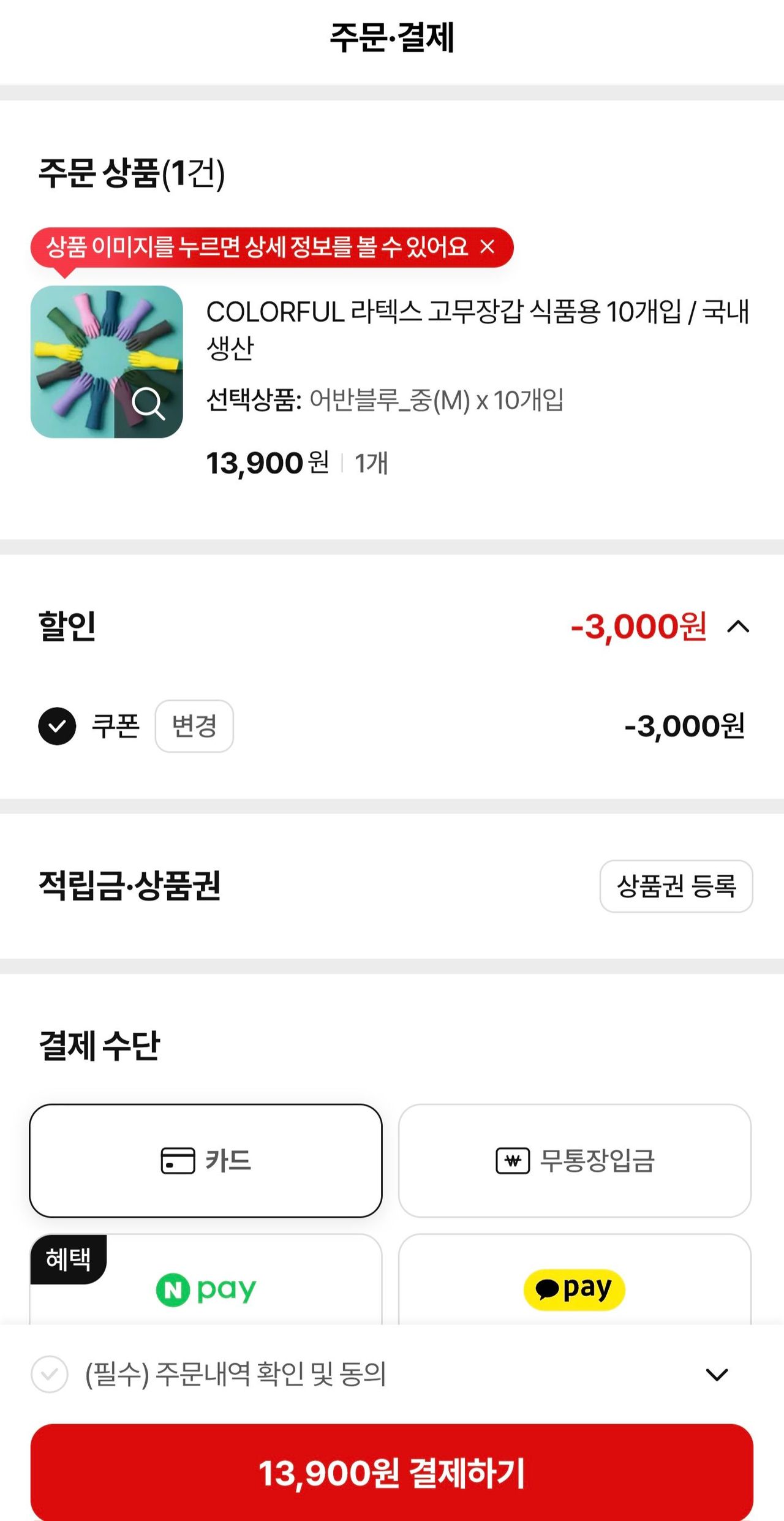Tap the red -3,000원 discount total

click(x=638, y=627)
